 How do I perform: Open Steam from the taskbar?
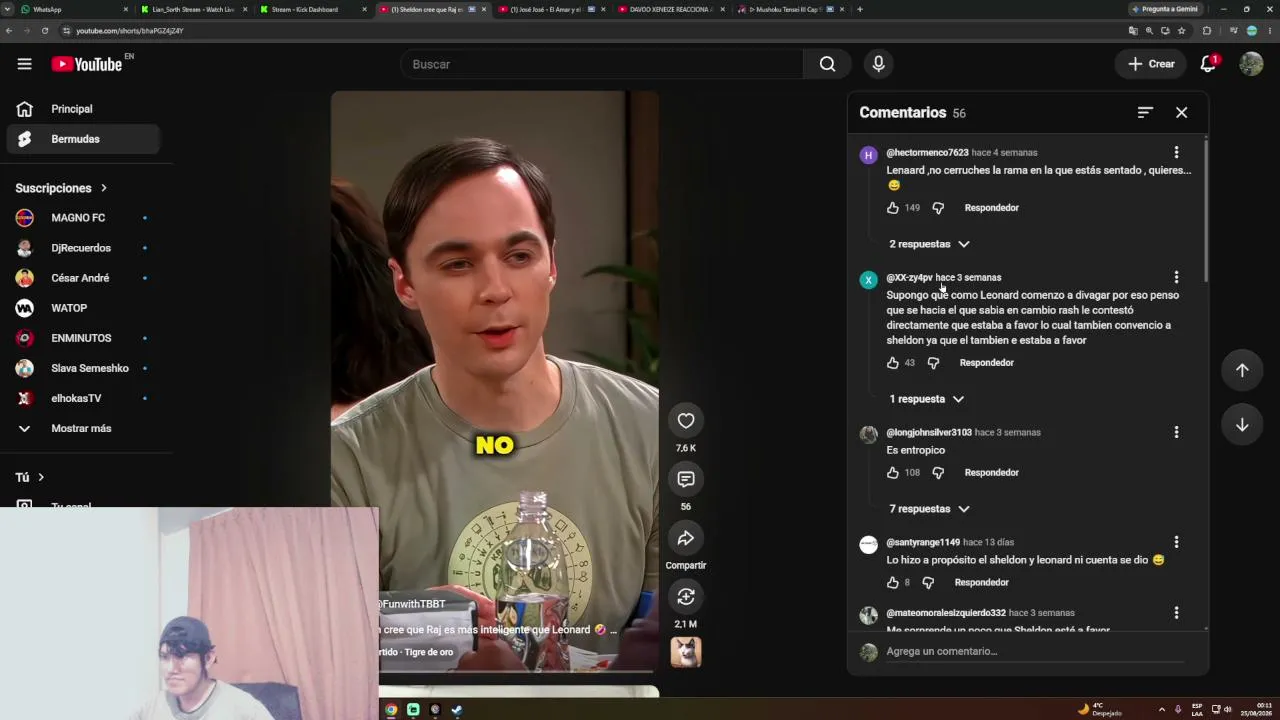pyautogui.click(x=457, y=710)
